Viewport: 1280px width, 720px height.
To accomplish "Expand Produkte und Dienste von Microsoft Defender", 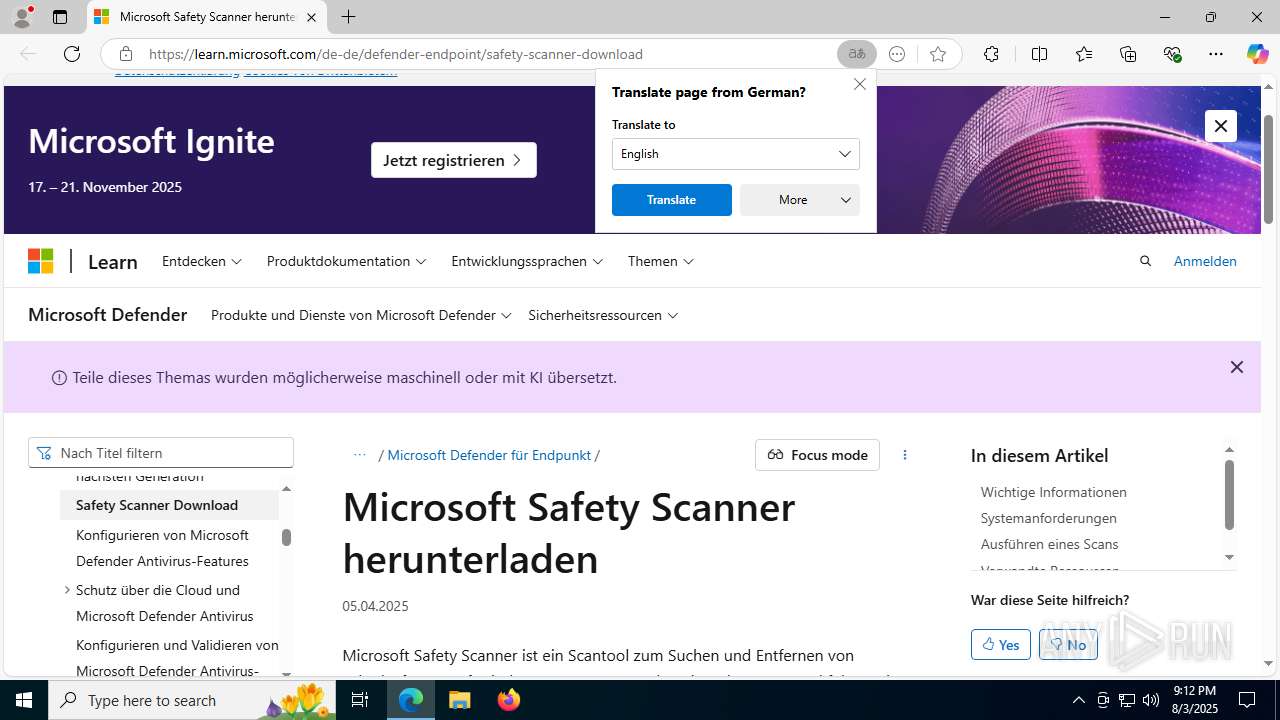I will pyautogui.click(x=361, y=315).
